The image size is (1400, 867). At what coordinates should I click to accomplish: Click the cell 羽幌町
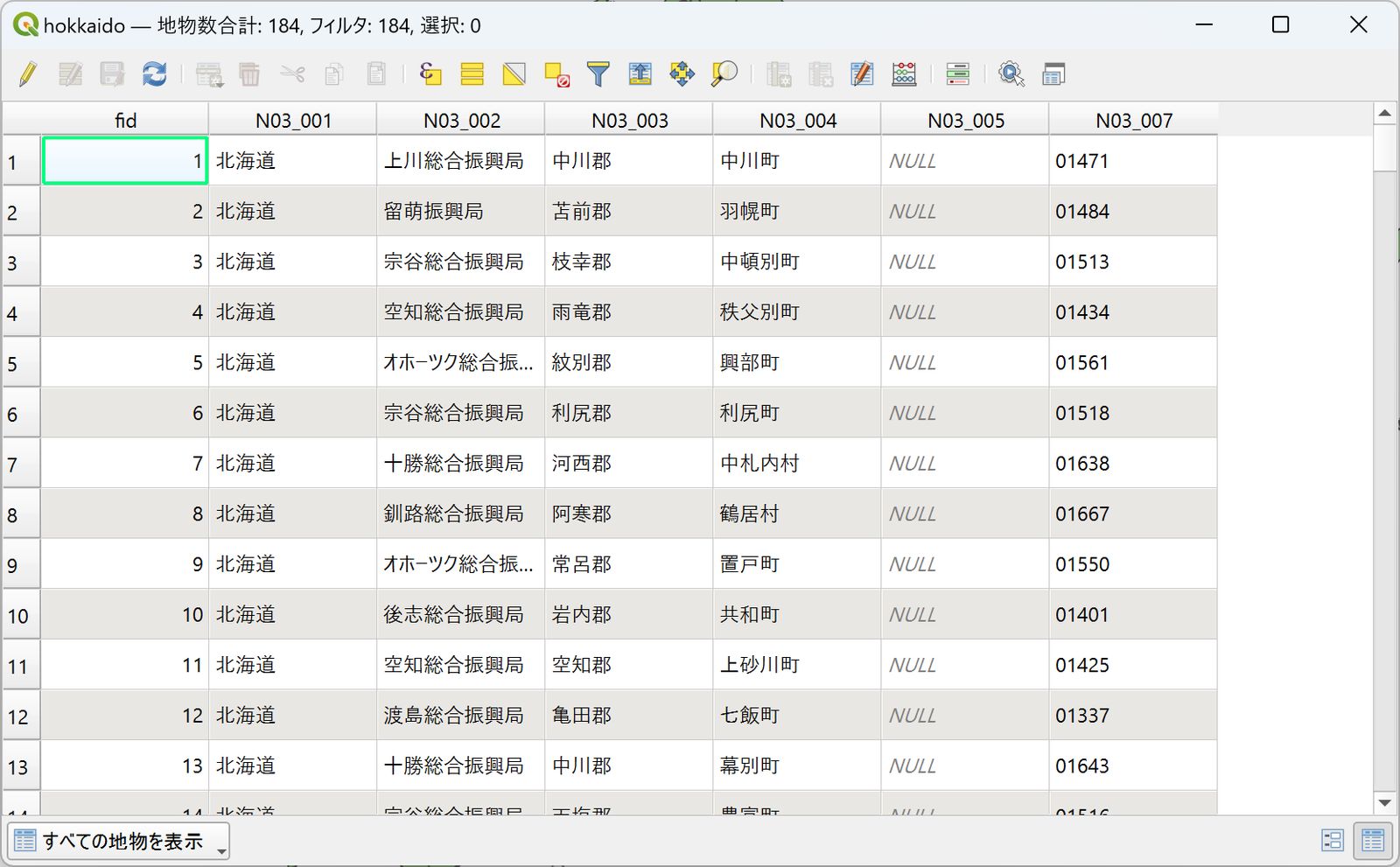coord(796,212)
